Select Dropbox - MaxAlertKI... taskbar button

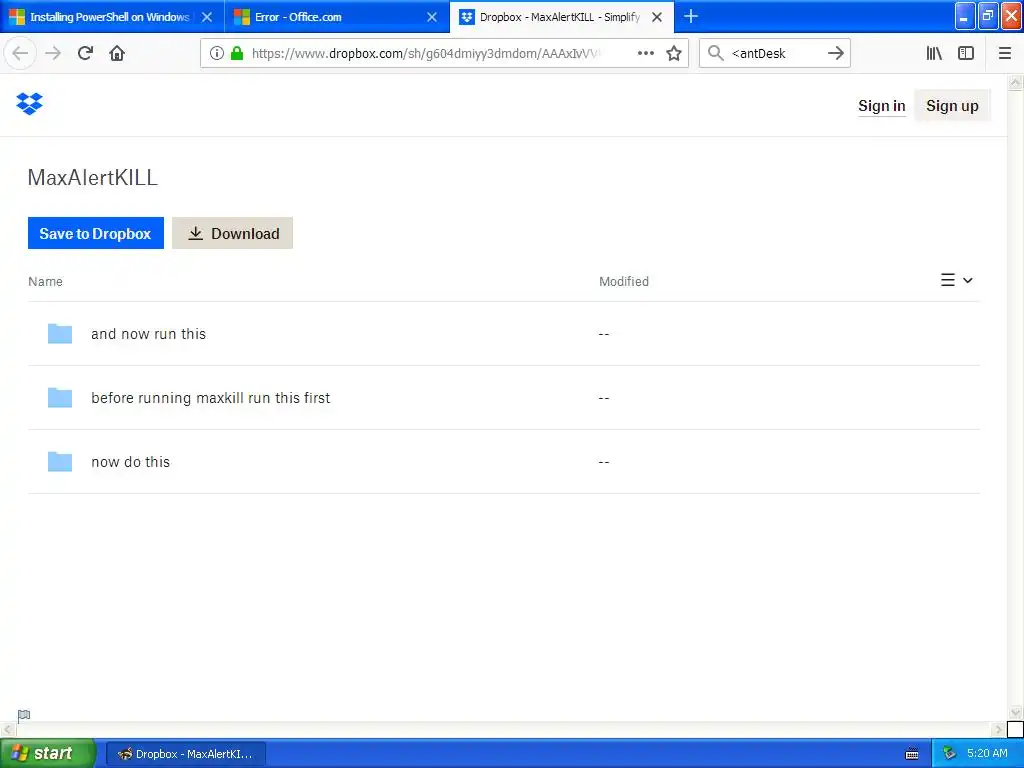(x=185, y=754)
